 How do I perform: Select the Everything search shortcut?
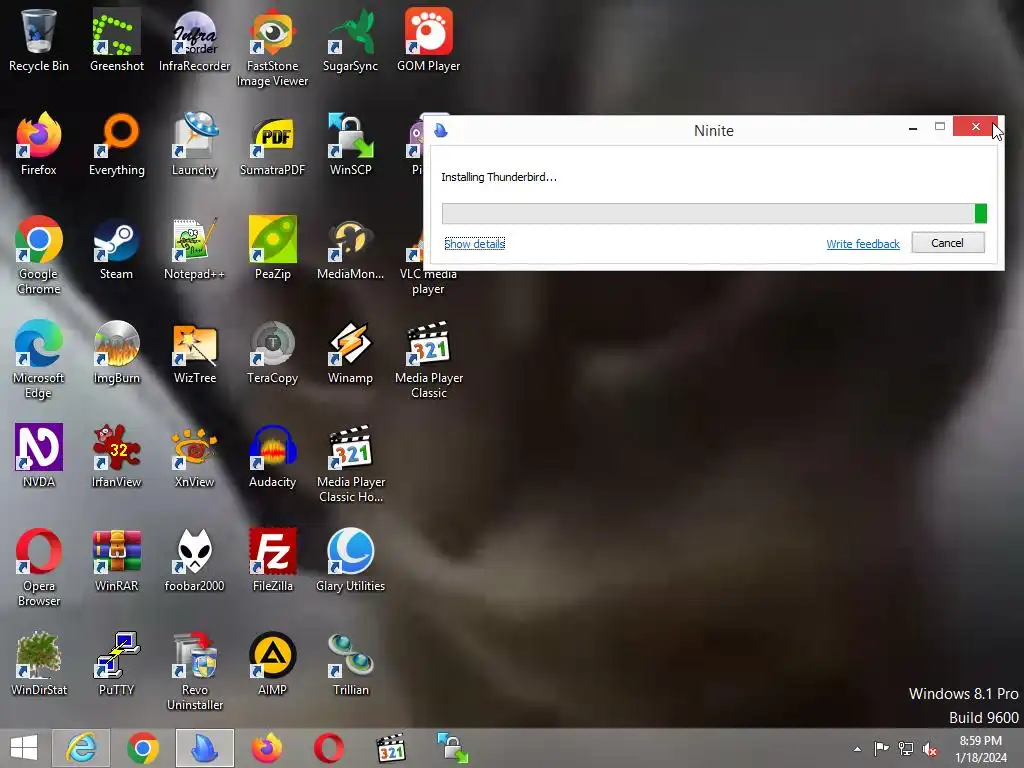[x=116, y=143]
